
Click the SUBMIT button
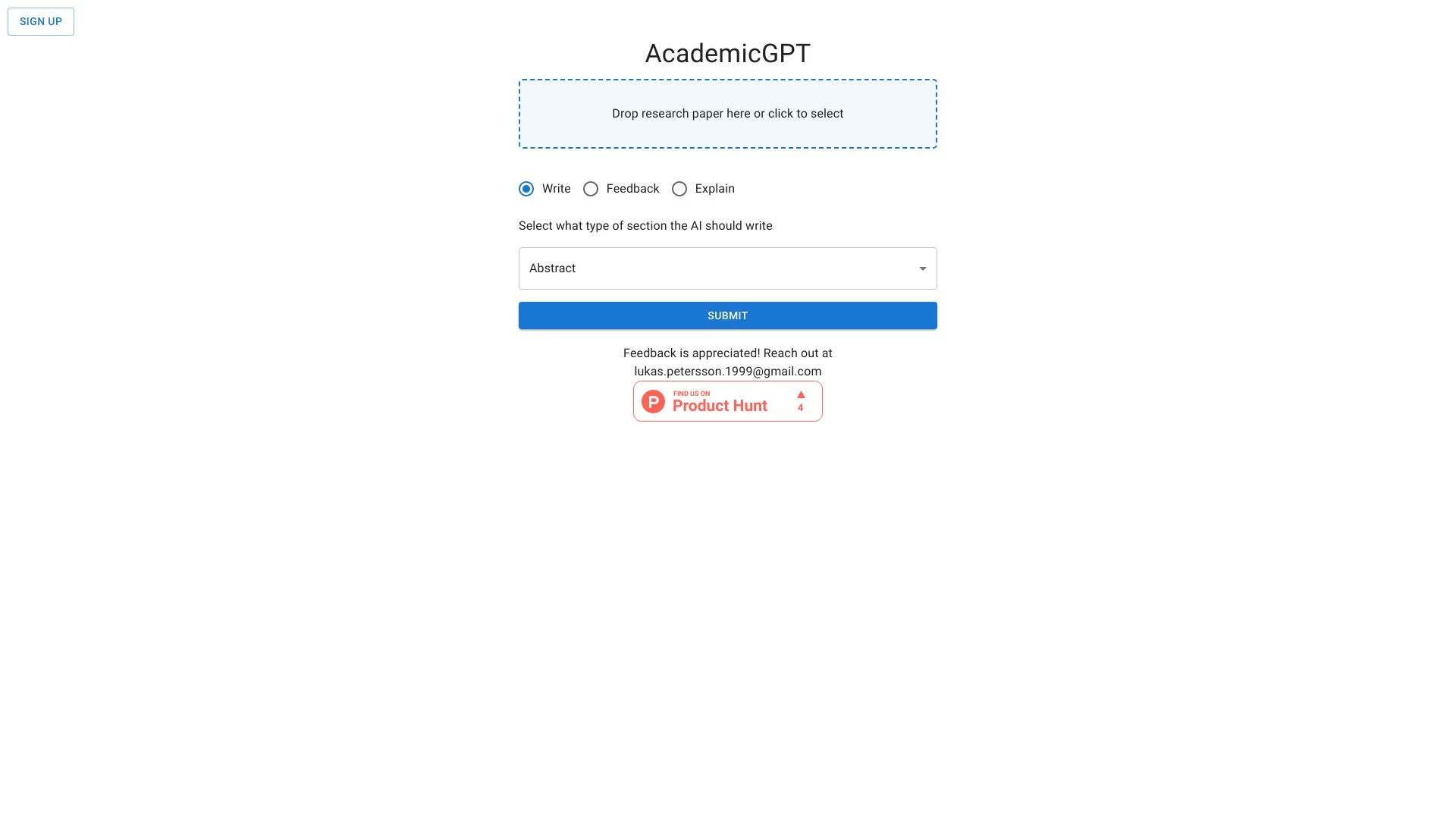pyautogui.click(x=727, y=315)
